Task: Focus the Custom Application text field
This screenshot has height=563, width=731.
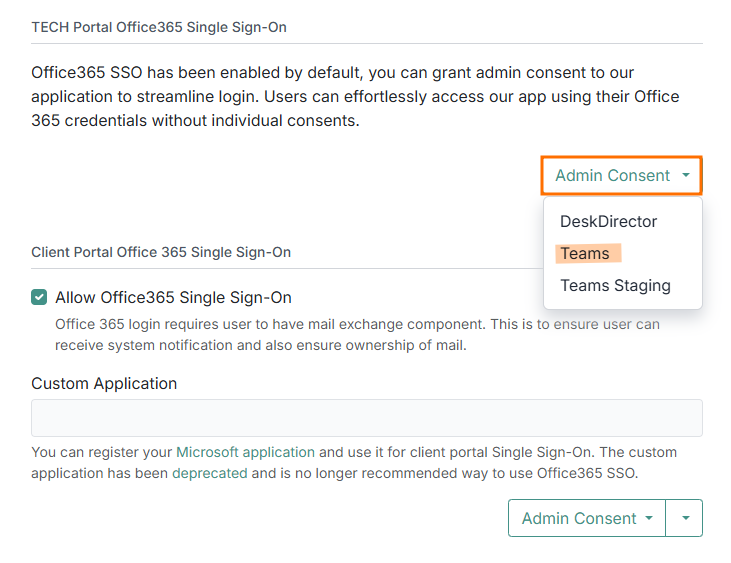Action: pyautogui.click(x=366, y=418)
